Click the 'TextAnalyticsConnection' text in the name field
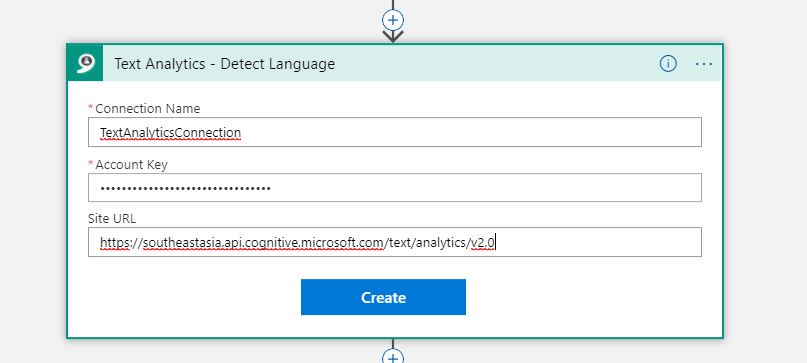The image size is (807, 363). tap(170, 133)
